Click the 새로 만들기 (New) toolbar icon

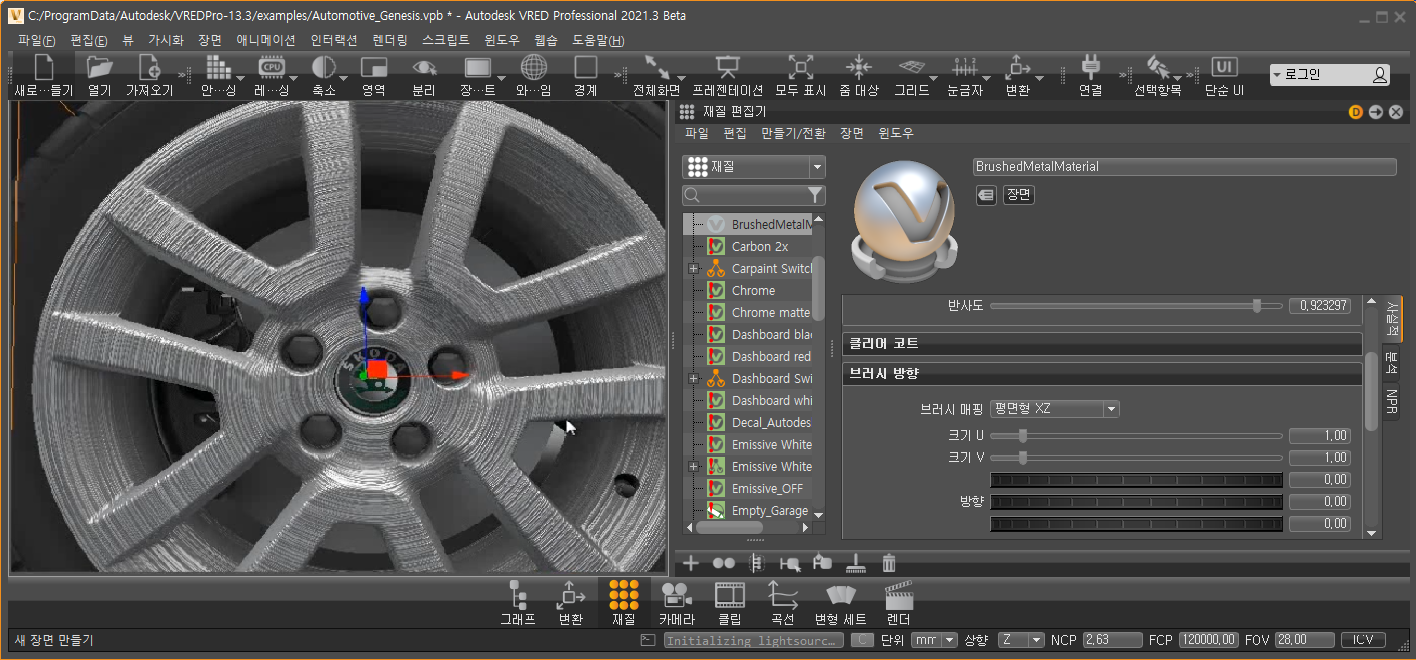(x=43, y=68)
